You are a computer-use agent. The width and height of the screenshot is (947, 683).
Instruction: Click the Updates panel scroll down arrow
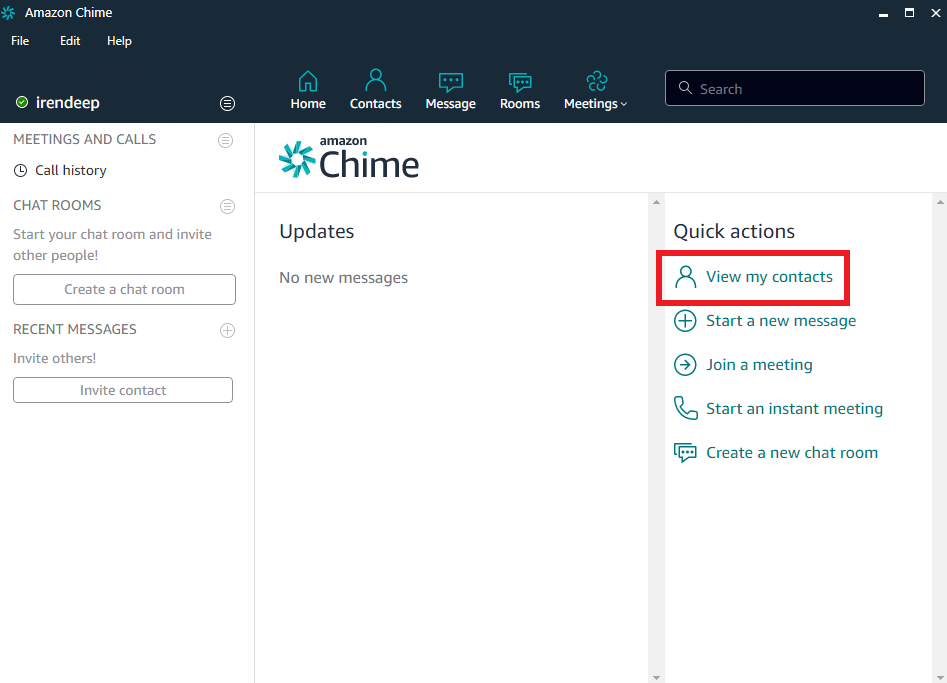656,678
